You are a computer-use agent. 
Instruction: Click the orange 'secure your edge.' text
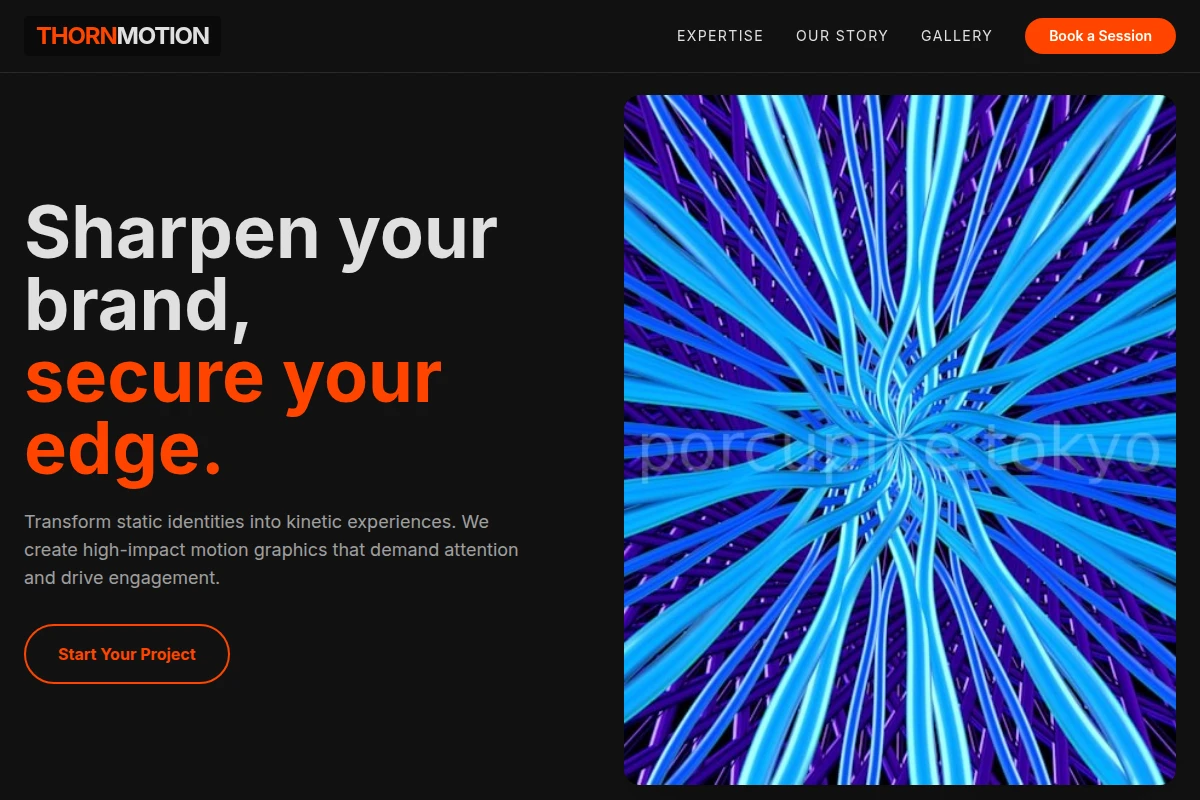click(x=233, y=413)
